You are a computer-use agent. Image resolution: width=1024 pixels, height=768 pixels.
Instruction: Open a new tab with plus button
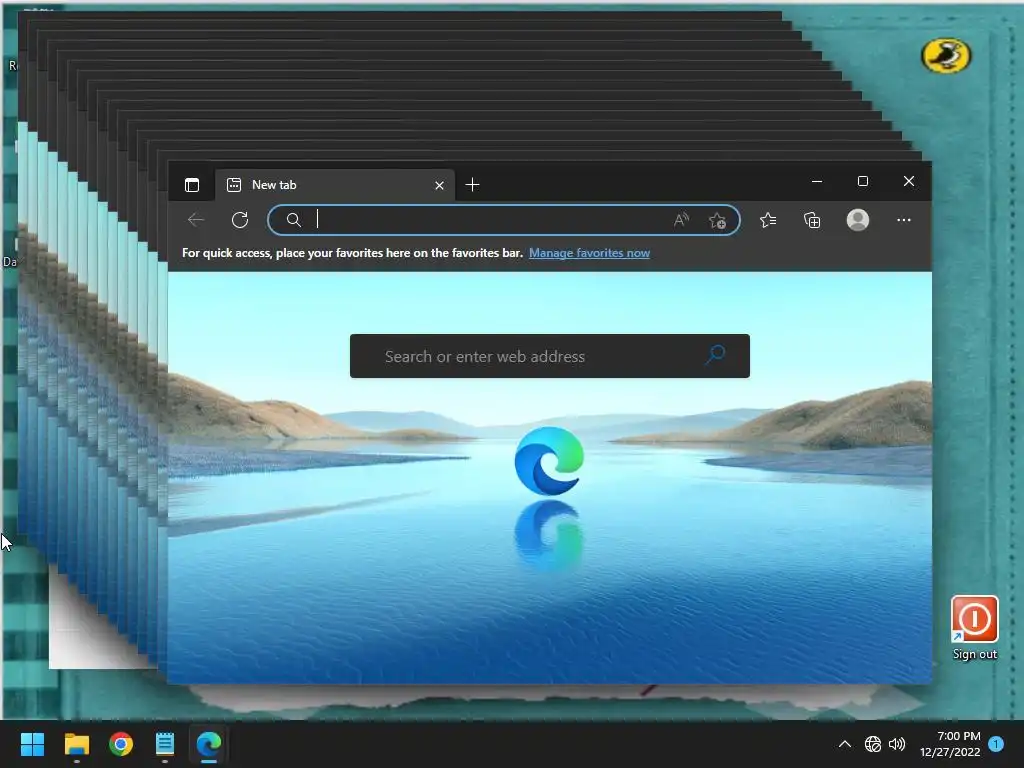pyautogui.click(x=473, y=185)
